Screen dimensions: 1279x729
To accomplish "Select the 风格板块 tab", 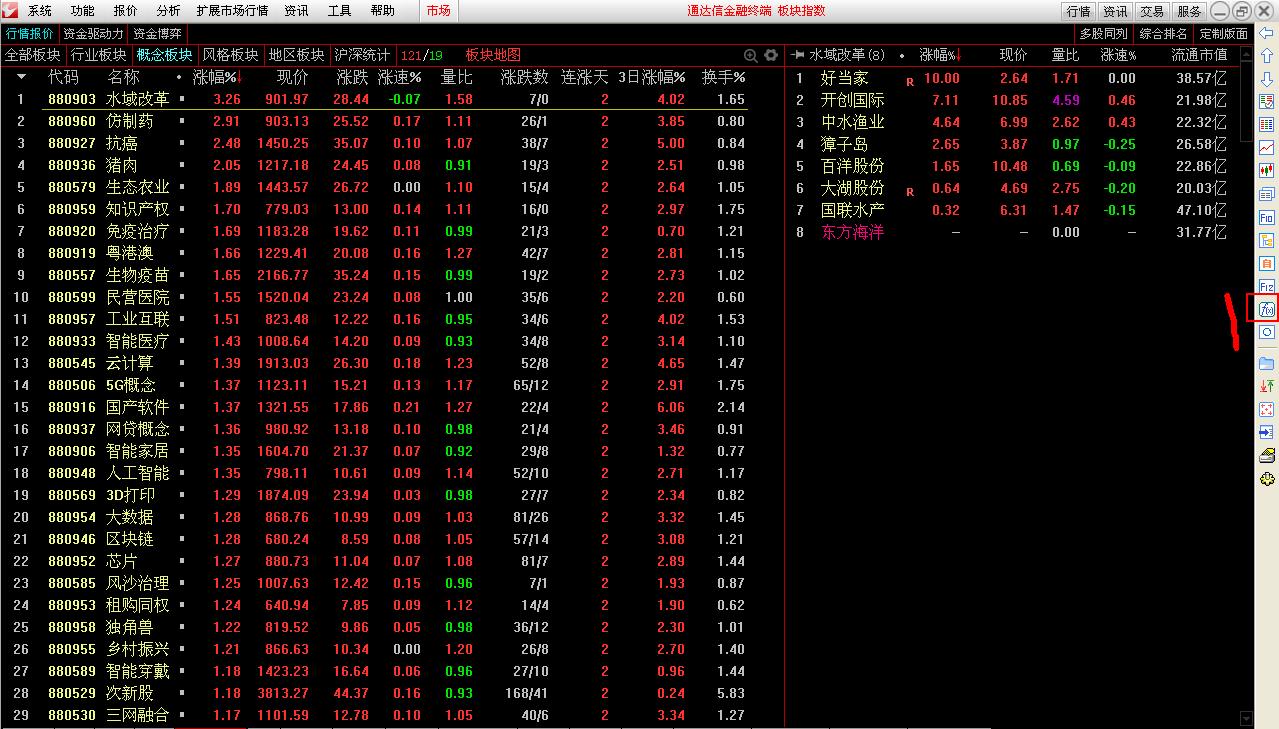I will tap(230, 55).
